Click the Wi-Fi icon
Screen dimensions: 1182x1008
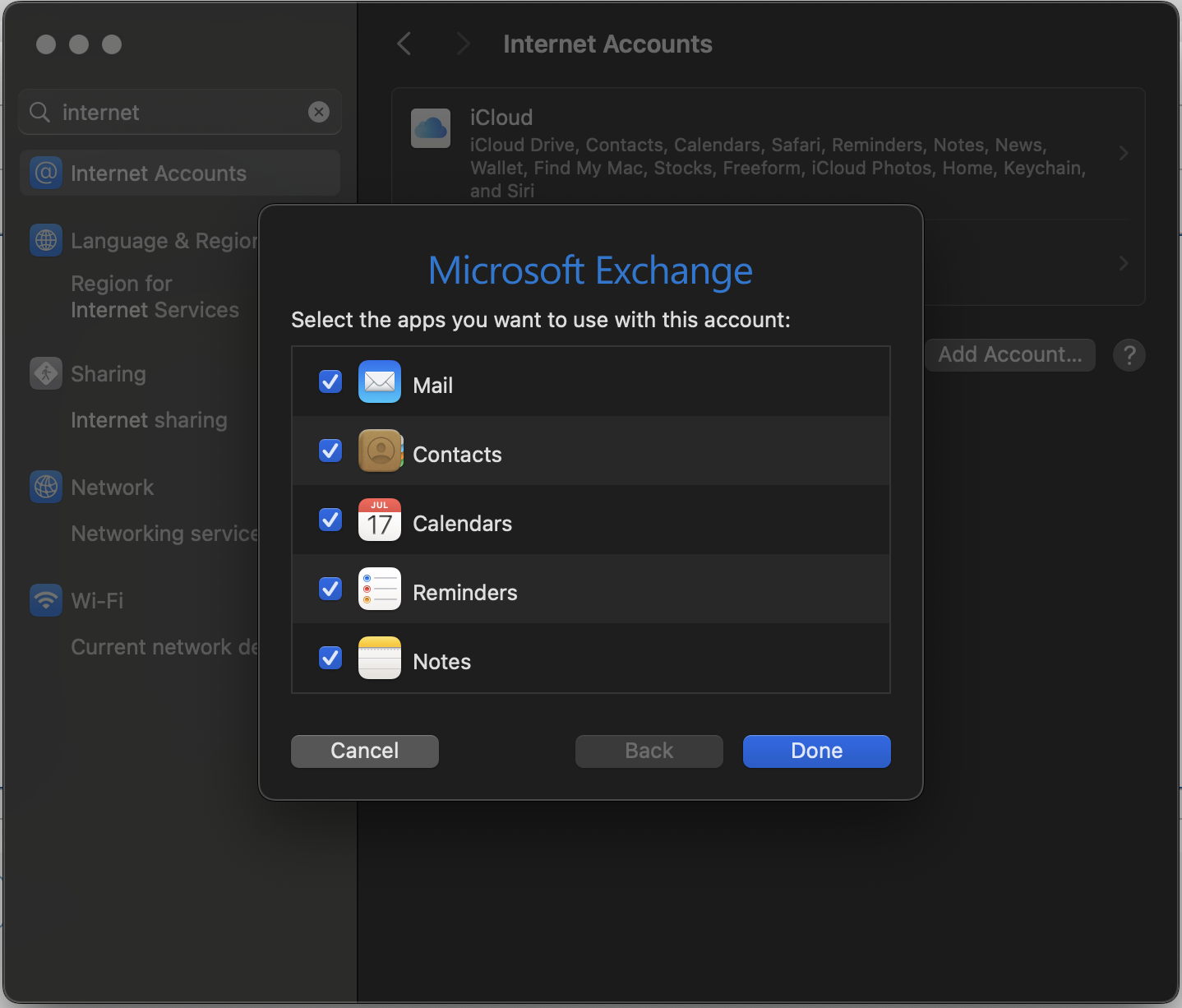(46, 600)
